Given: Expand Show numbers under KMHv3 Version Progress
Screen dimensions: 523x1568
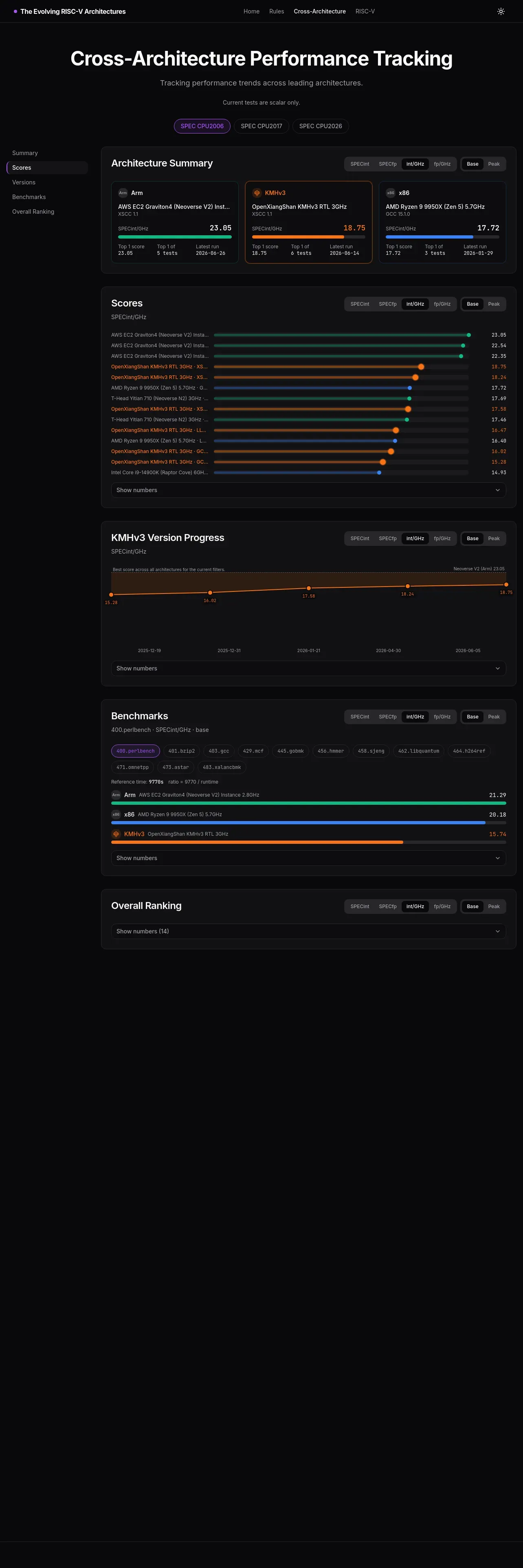Looking at the screenshot, I should [x=308, y=668].
